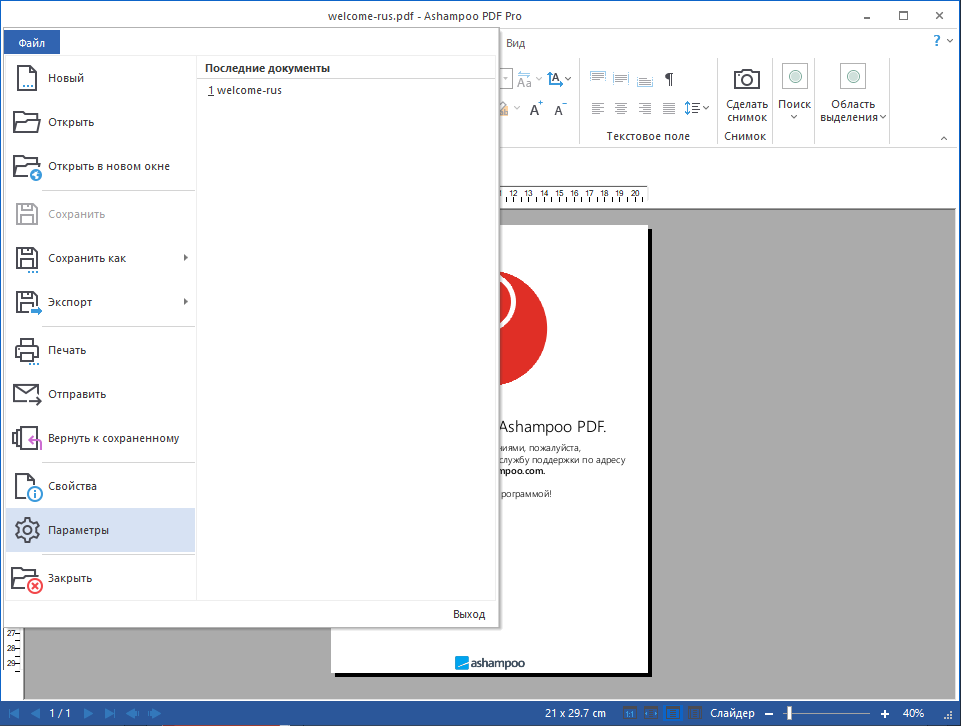Image resolution: width=961 pixels, height=726 pixels.
Task: Align text box content to bottom
Action: coord(645,79)
